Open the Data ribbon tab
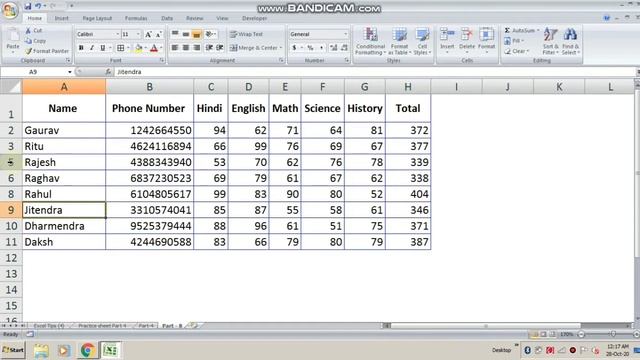Viewport: 640px width, 360px height. (167, 18)
